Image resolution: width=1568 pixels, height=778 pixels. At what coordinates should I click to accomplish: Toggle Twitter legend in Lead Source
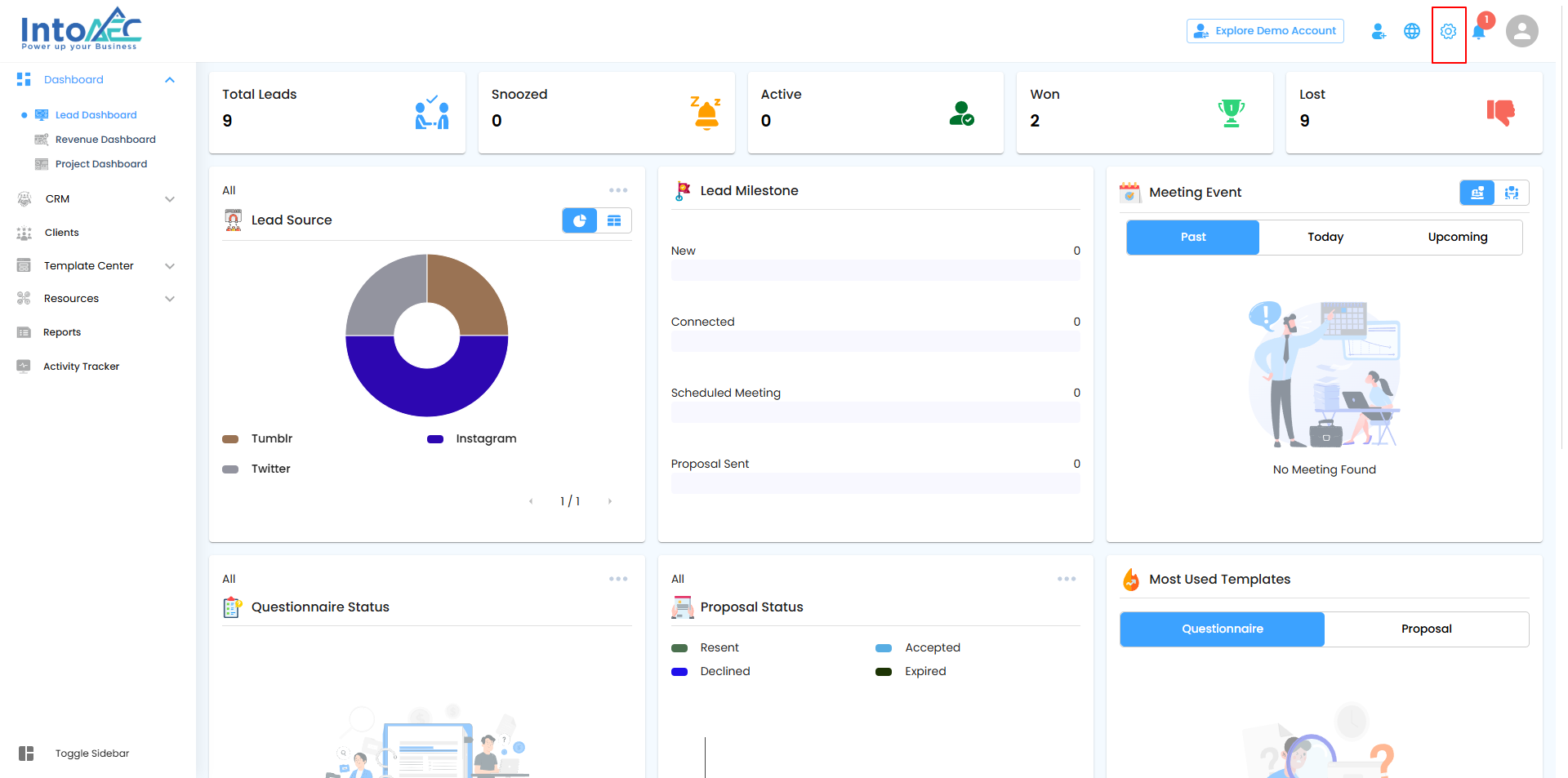click(256, 469)
